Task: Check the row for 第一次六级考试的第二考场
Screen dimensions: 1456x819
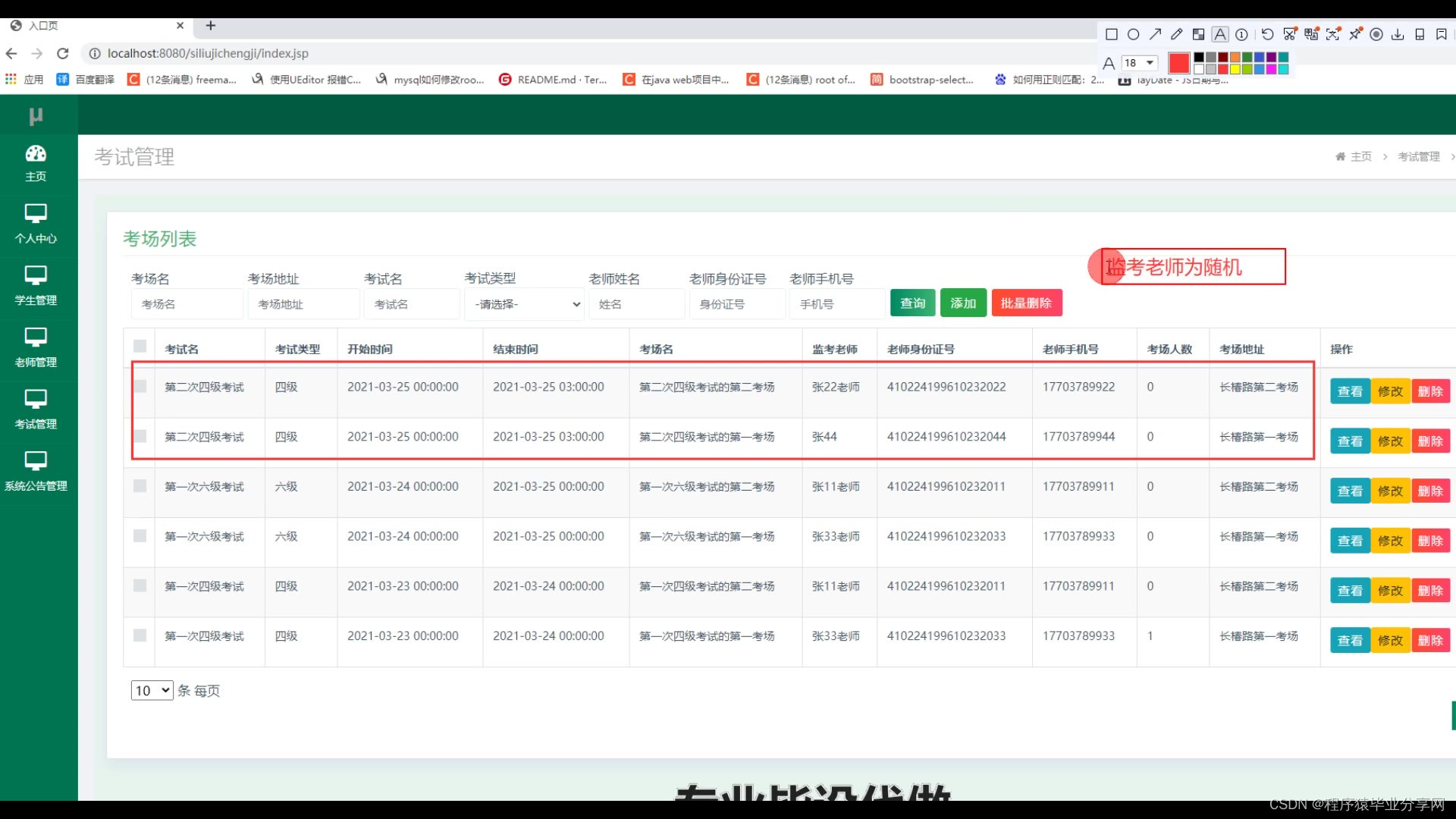Action: pos(140,485)
